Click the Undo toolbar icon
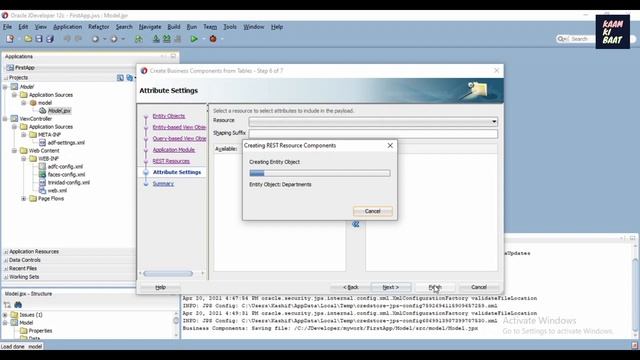The width and height of the screenshot is (640, 360). point(67,39)
